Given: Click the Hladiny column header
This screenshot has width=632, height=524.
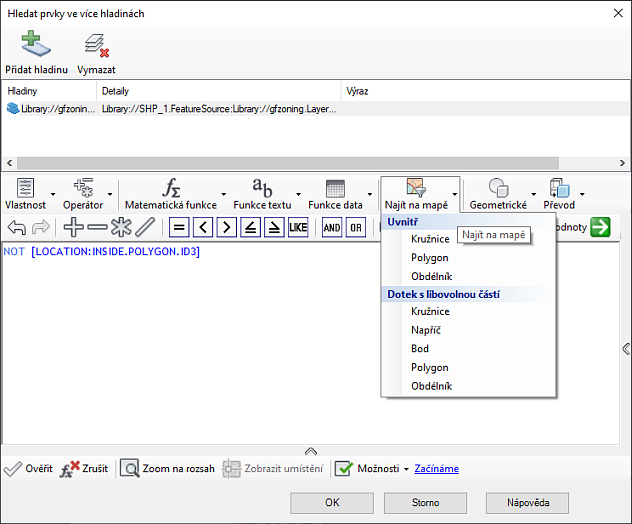Looking at the screenshot, I should 49,91.
